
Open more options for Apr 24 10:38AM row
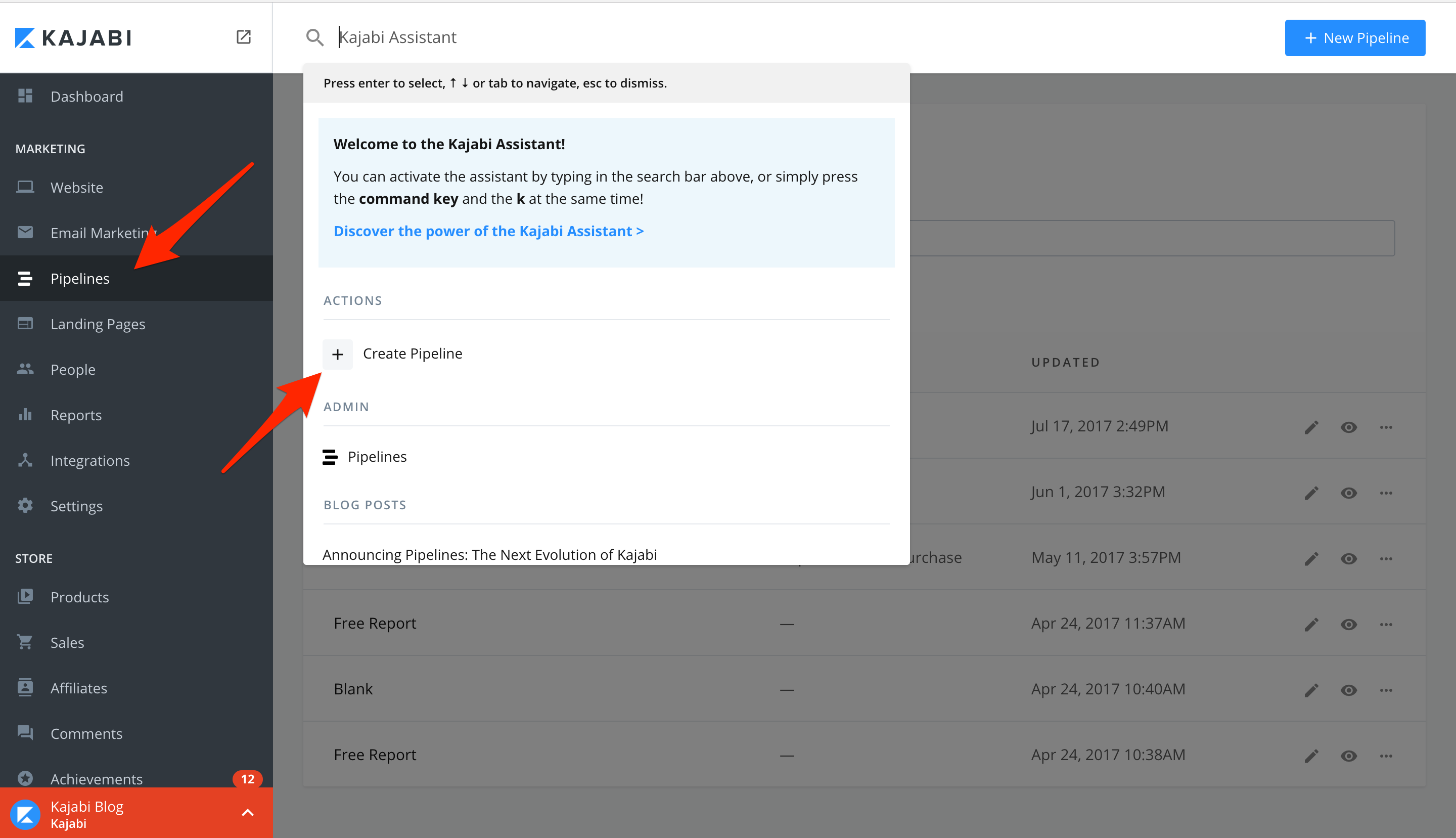tap(1386, 755)
